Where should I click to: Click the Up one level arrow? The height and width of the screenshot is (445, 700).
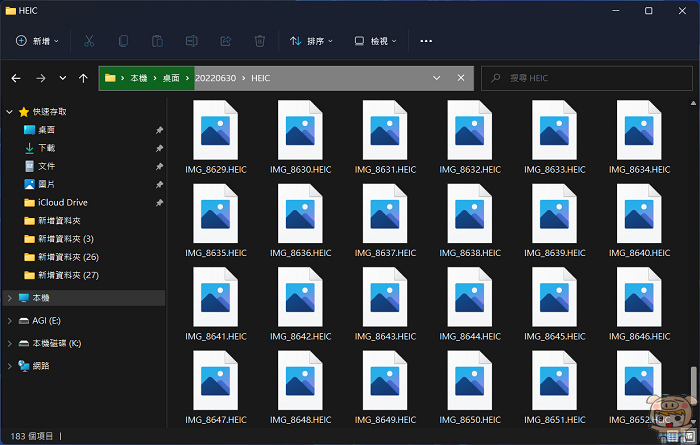tap(85, 78)
